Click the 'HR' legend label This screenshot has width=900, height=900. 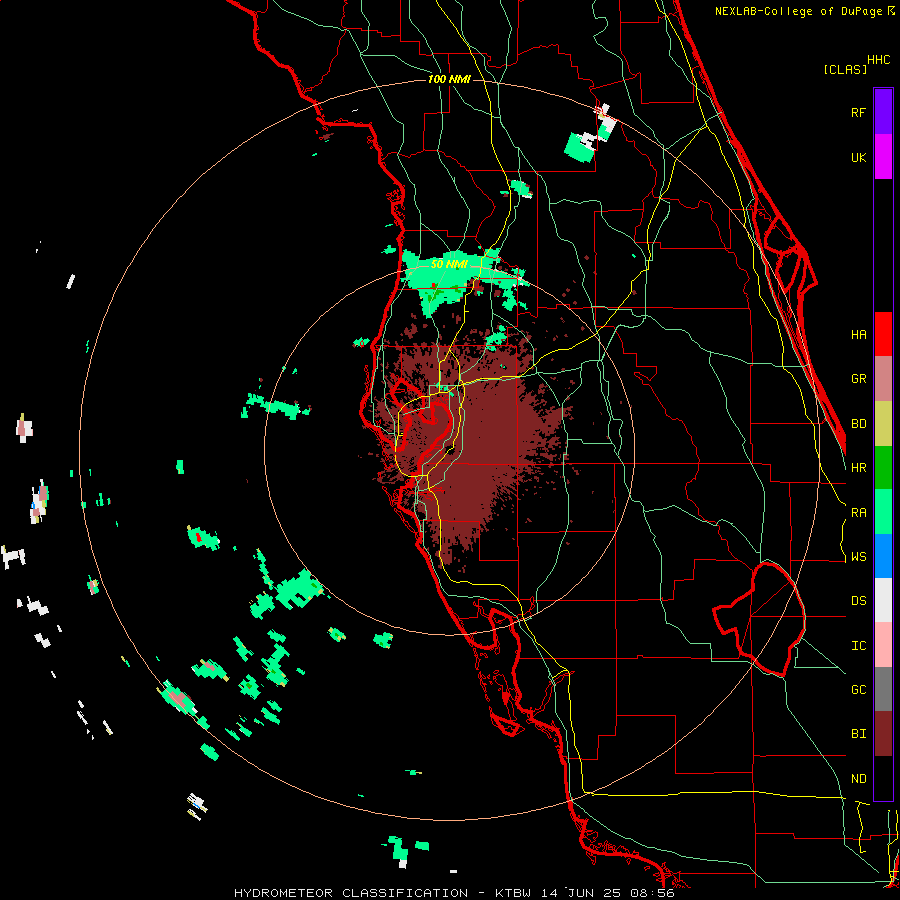(858, 468)
